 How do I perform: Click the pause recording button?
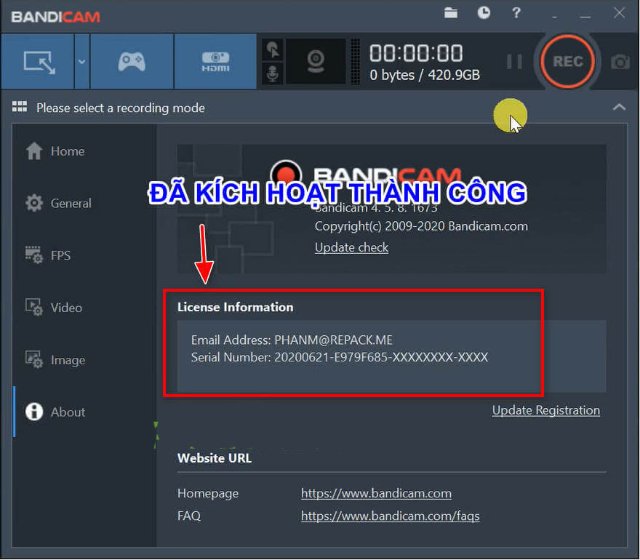514,62
